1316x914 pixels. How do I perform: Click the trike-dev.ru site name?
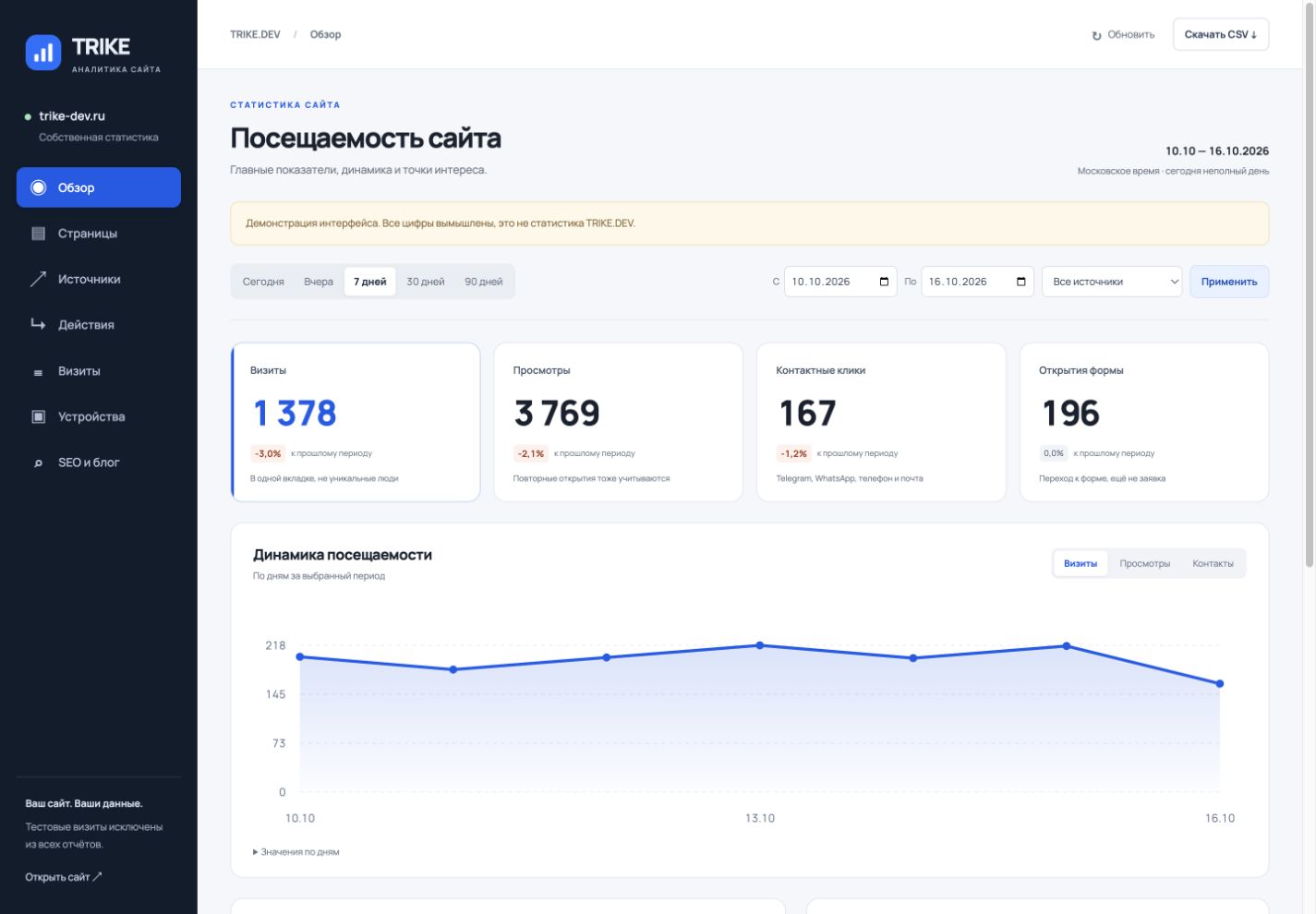(x=72, y=116)
